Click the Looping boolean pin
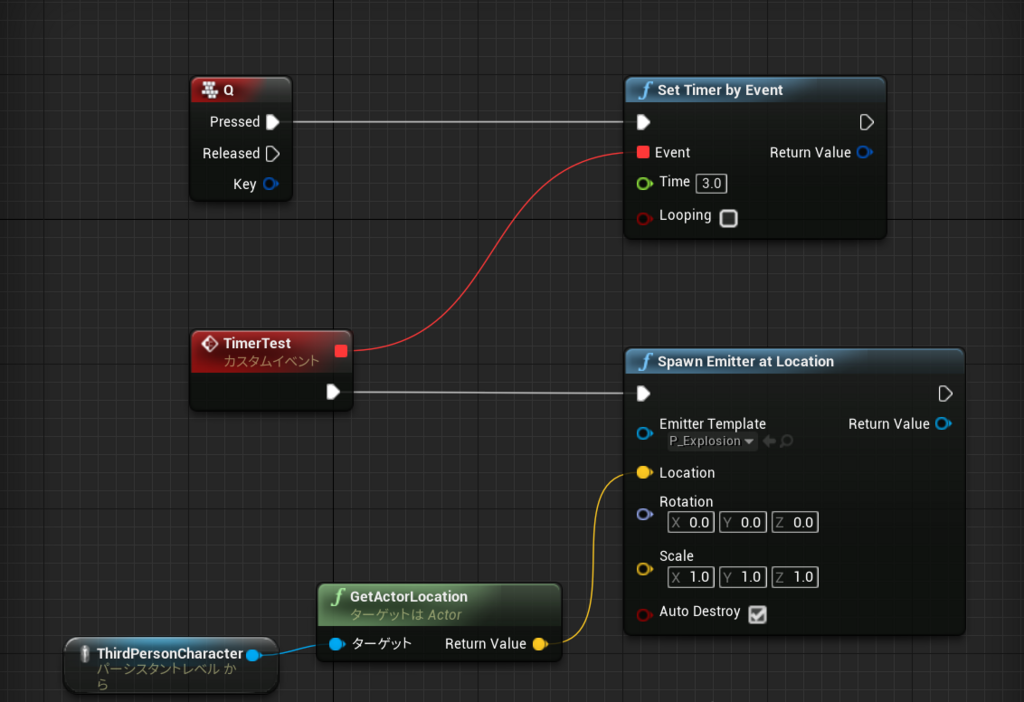 tap(645, 218)
